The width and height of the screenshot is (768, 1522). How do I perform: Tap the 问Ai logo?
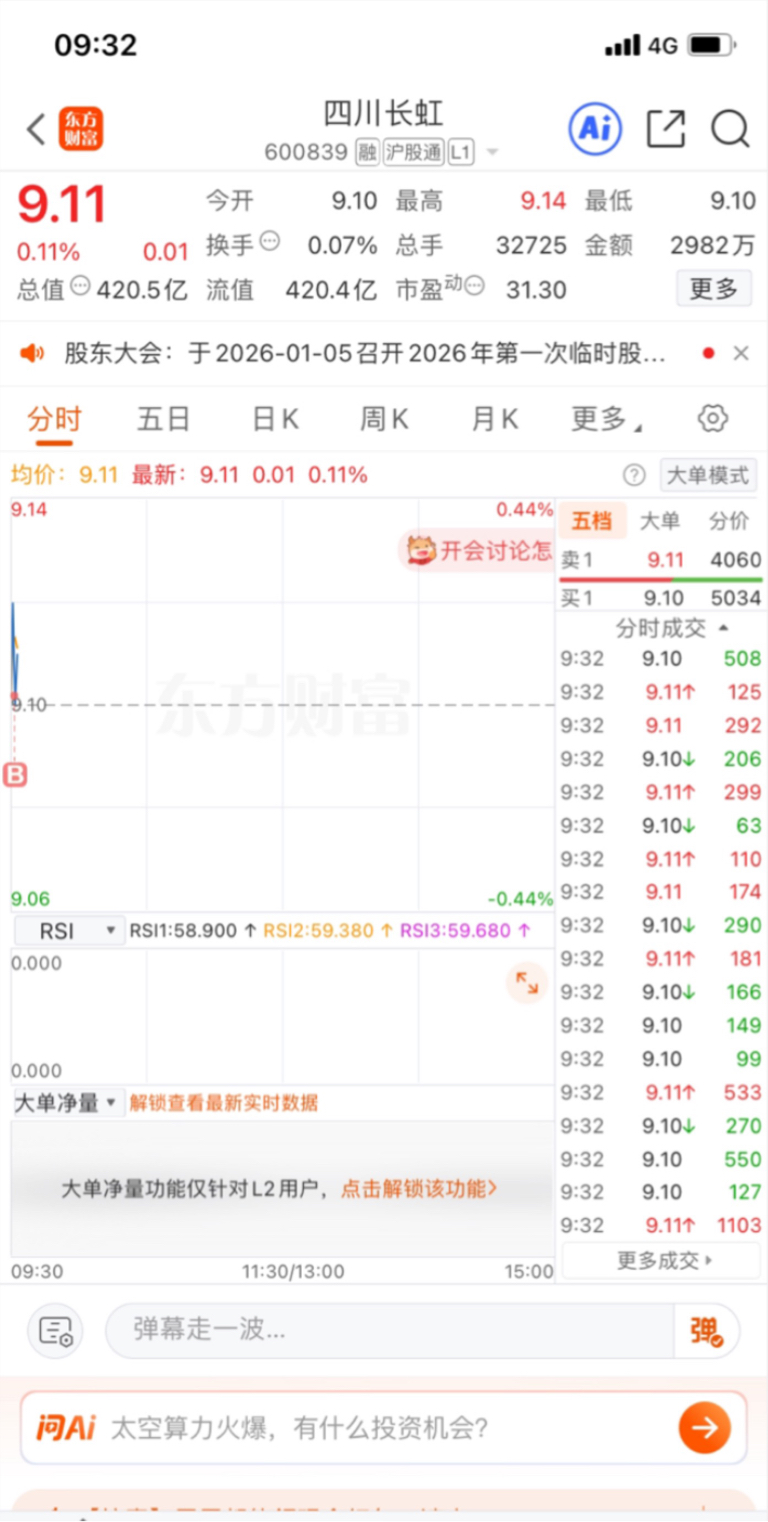pos(66,1427)
